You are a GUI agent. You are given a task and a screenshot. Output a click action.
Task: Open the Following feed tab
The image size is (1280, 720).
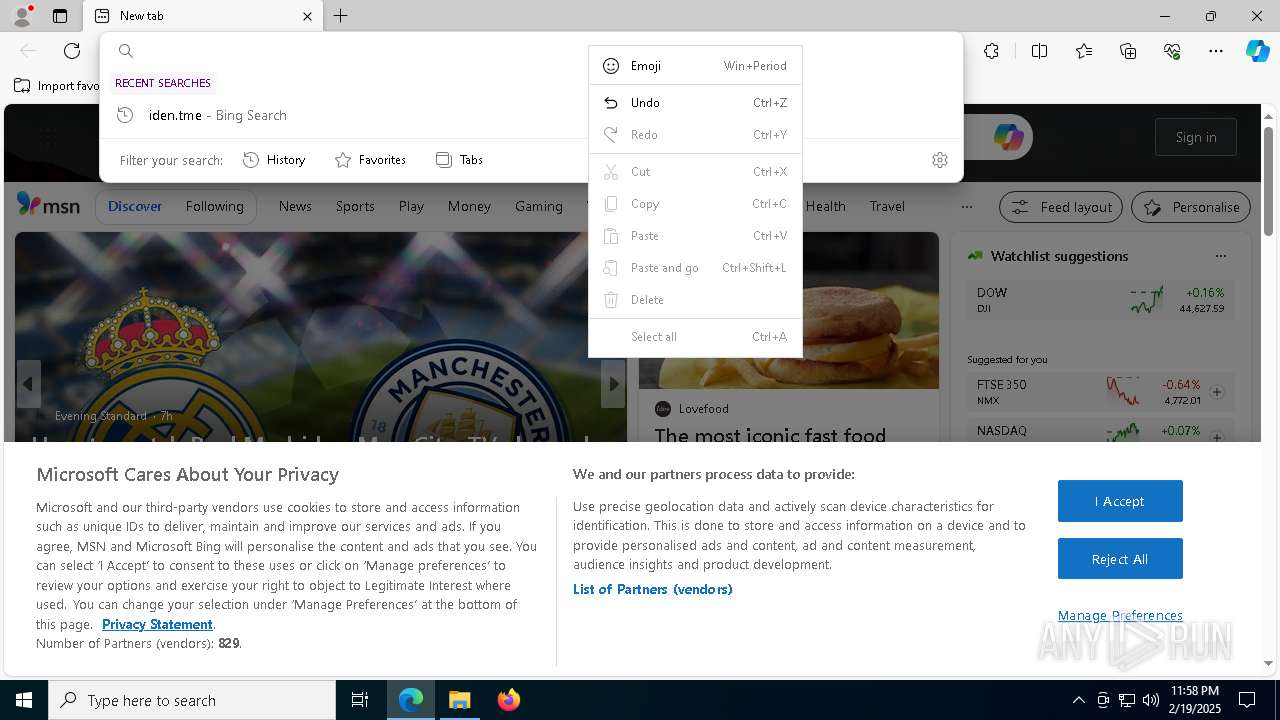pos(214,206)
